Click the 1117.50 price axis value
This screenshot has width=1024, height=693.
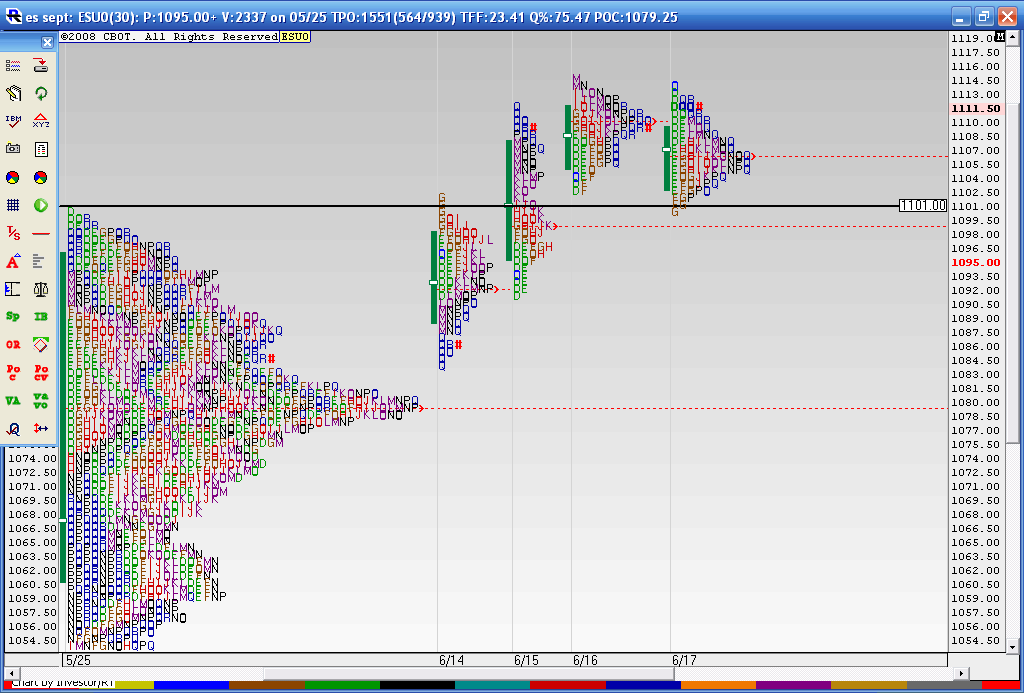click(976, 52)
